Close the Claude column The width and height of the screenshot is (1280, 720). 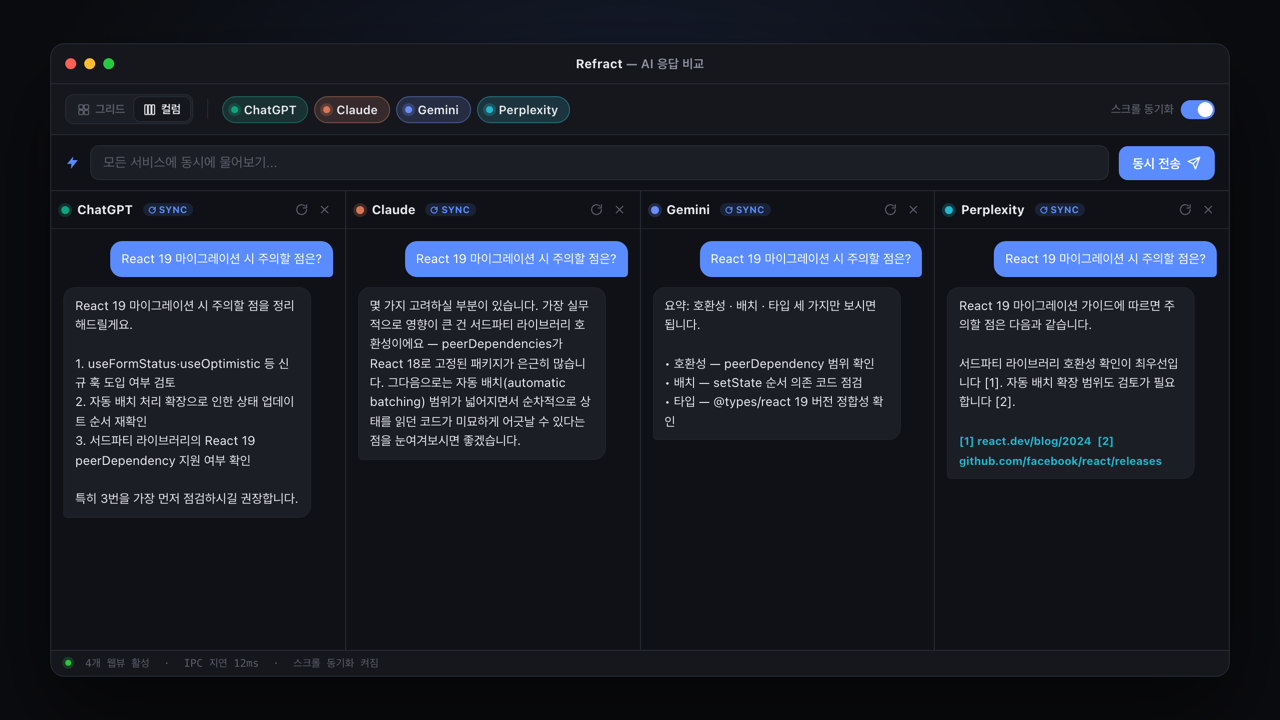pyautogui.click(x=620, y=210)
